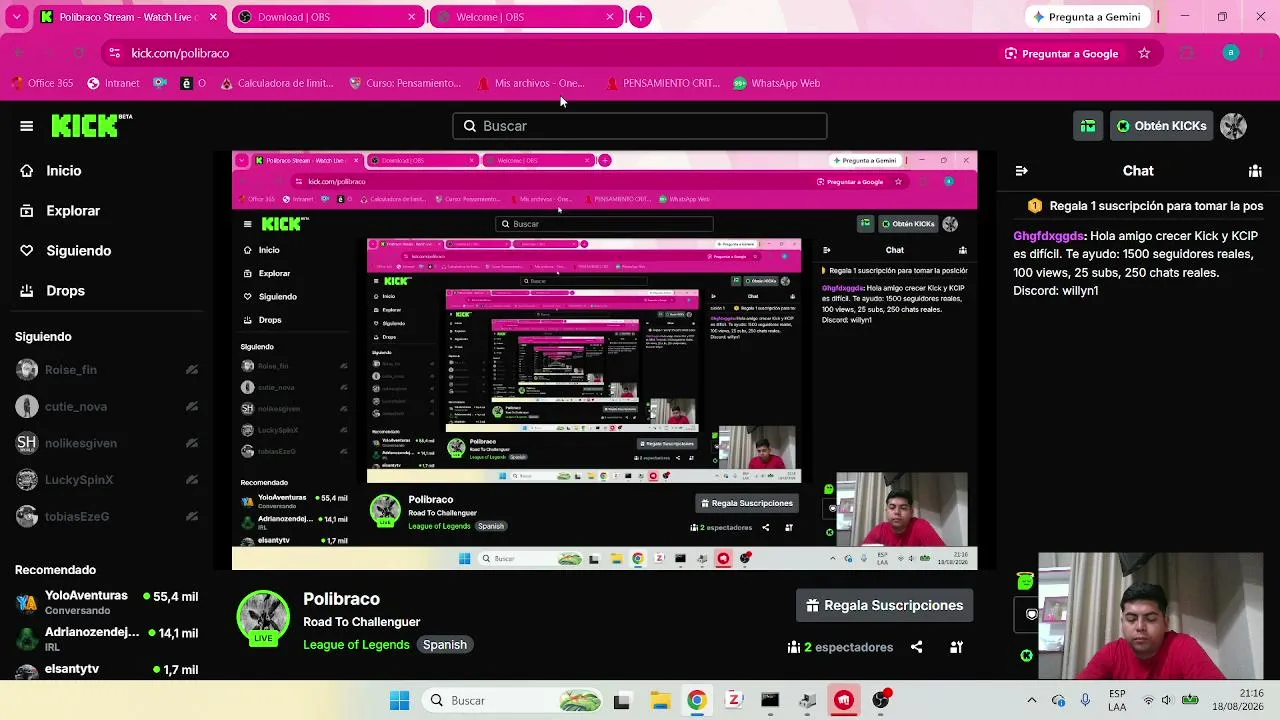Screen dimensions: 1280x720
Task: Open OBS Studio from the taskbar
Action: 881,700
